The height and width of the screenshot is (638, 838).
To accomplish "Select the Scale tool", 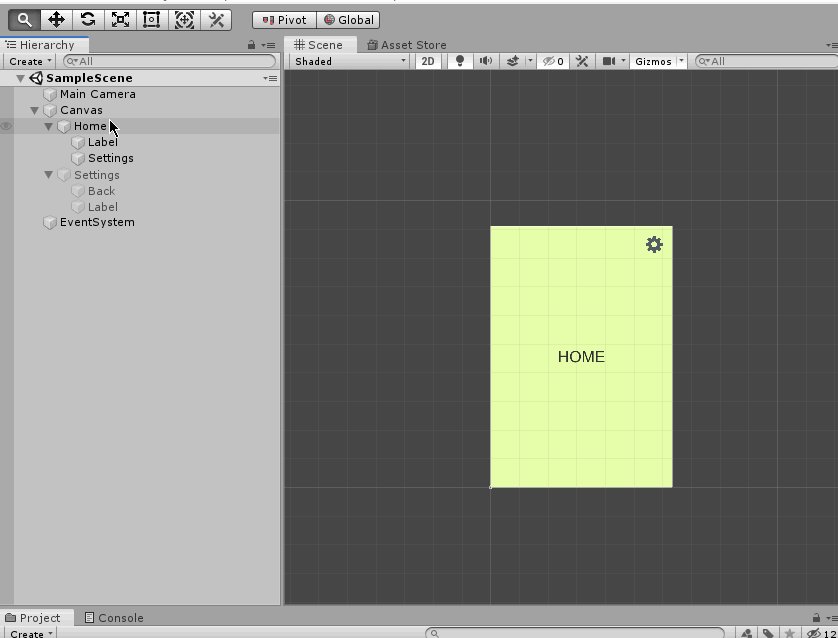I will coord(120,20).
